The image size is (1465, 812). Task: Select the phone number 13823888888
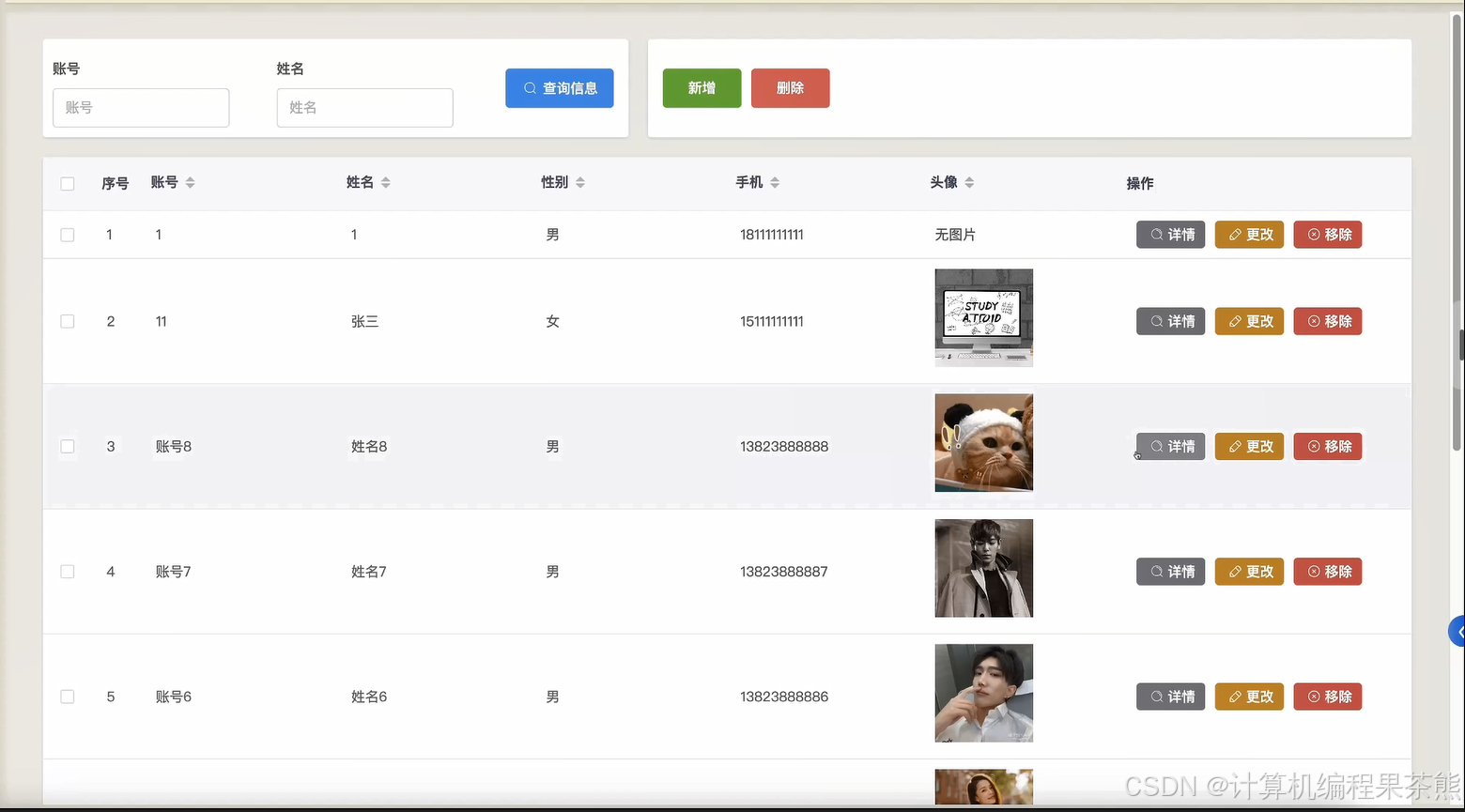[x=784, y=447]
